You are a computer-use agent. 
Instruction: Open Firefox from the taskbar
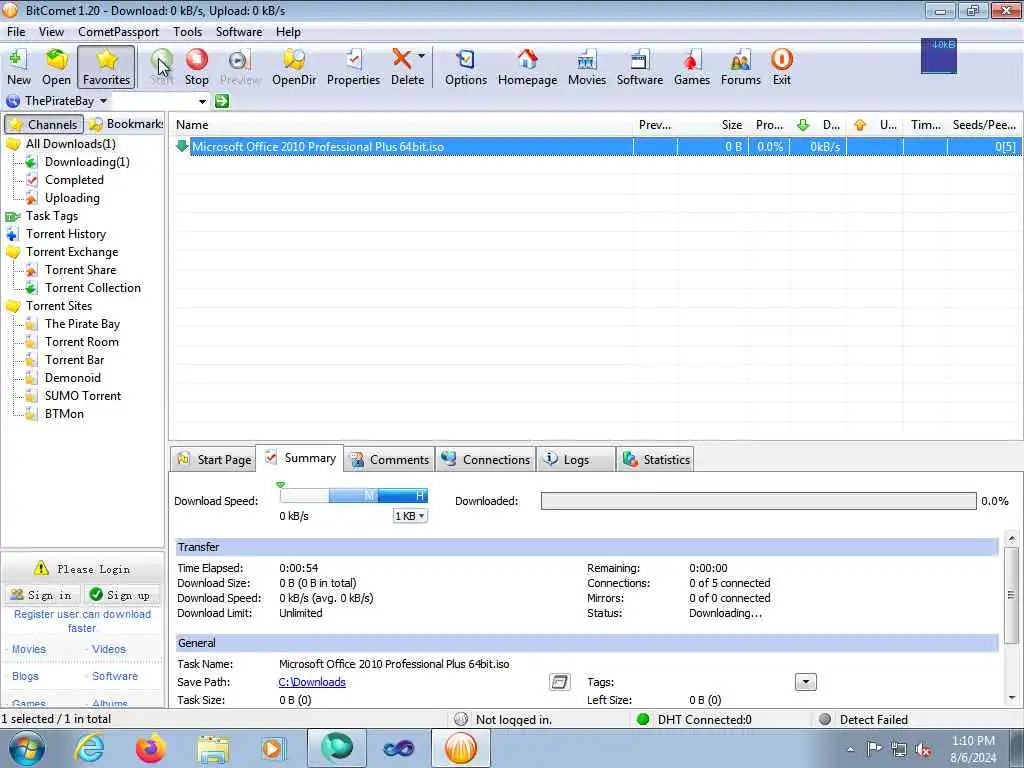pyautogui.click(x=151, y=748)
